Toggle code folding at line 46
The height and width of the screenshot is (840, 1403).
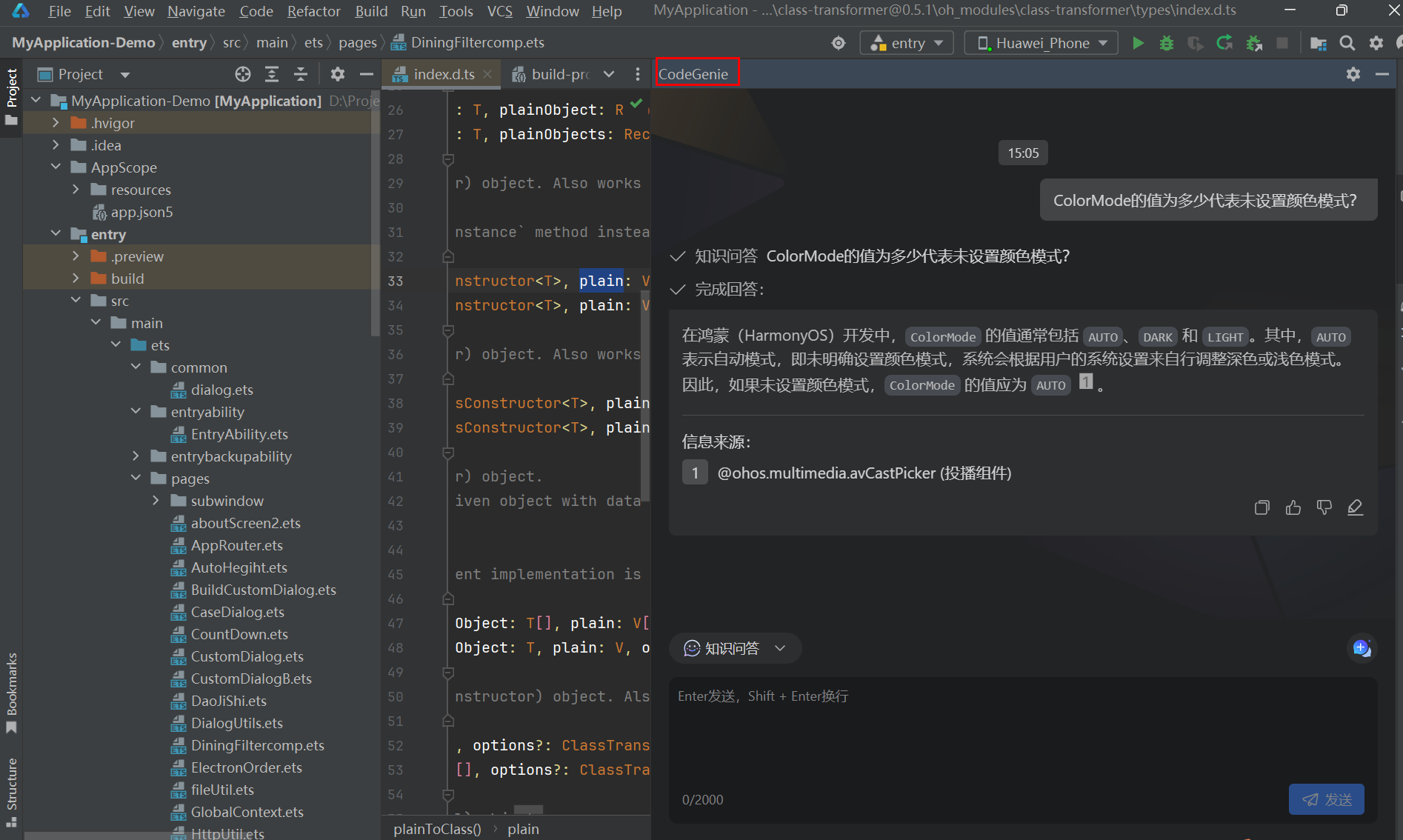click(x=447, y=599)
